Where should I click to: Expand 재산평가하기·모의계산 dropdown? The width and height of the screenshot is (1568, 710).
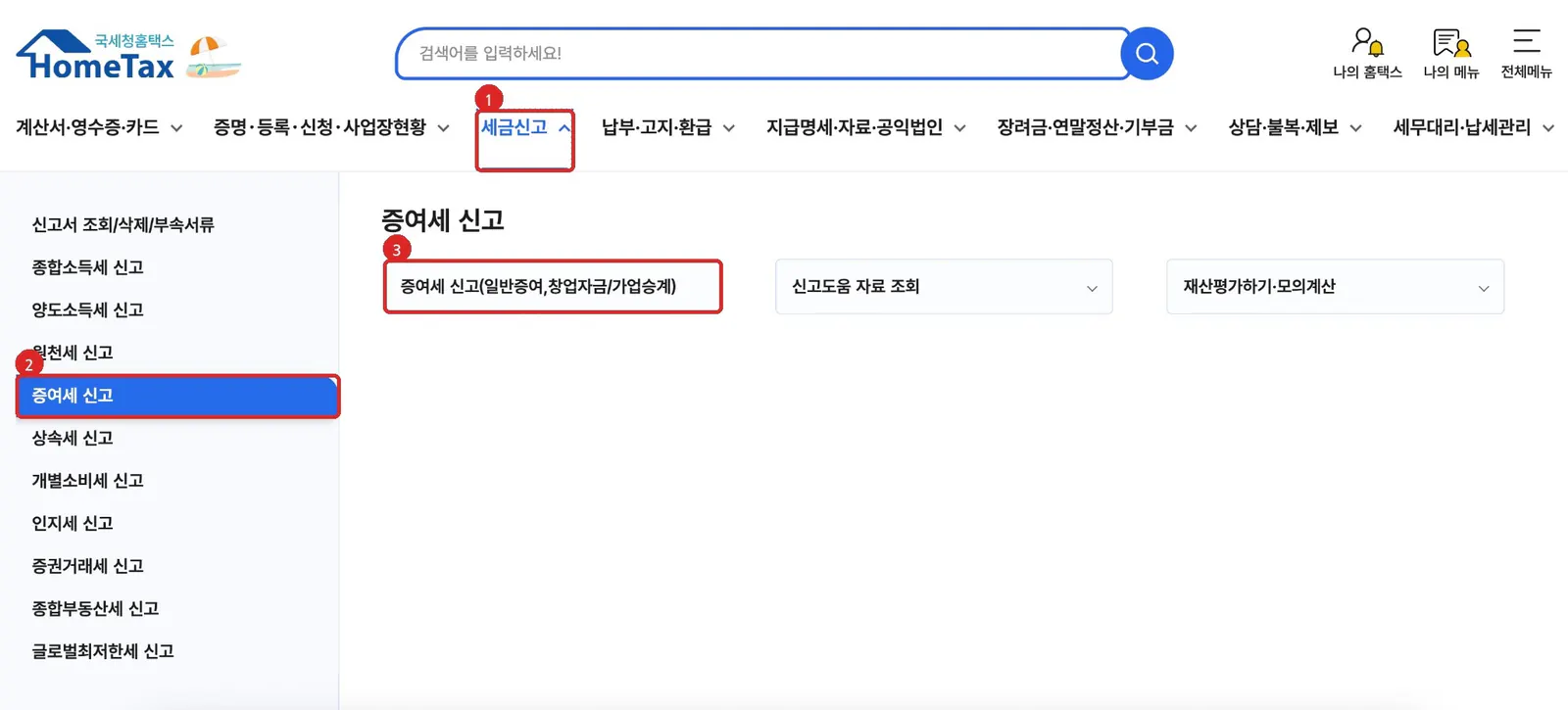click(1335, 286)
